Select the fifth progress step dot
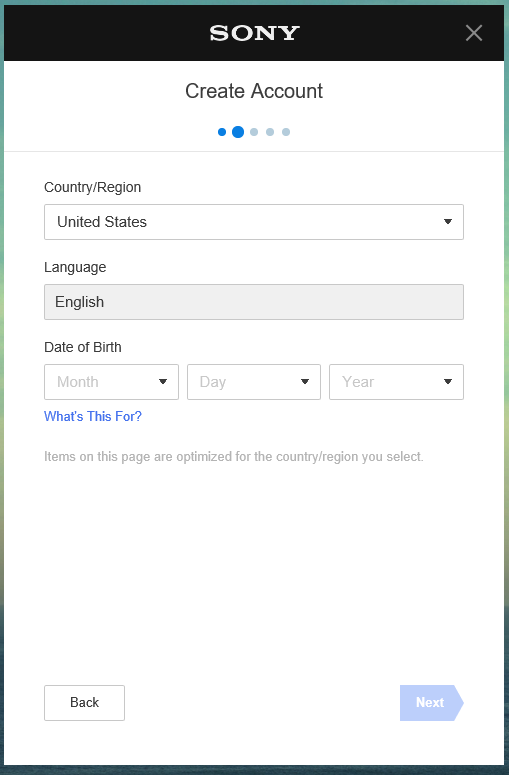 pos(286,132)
